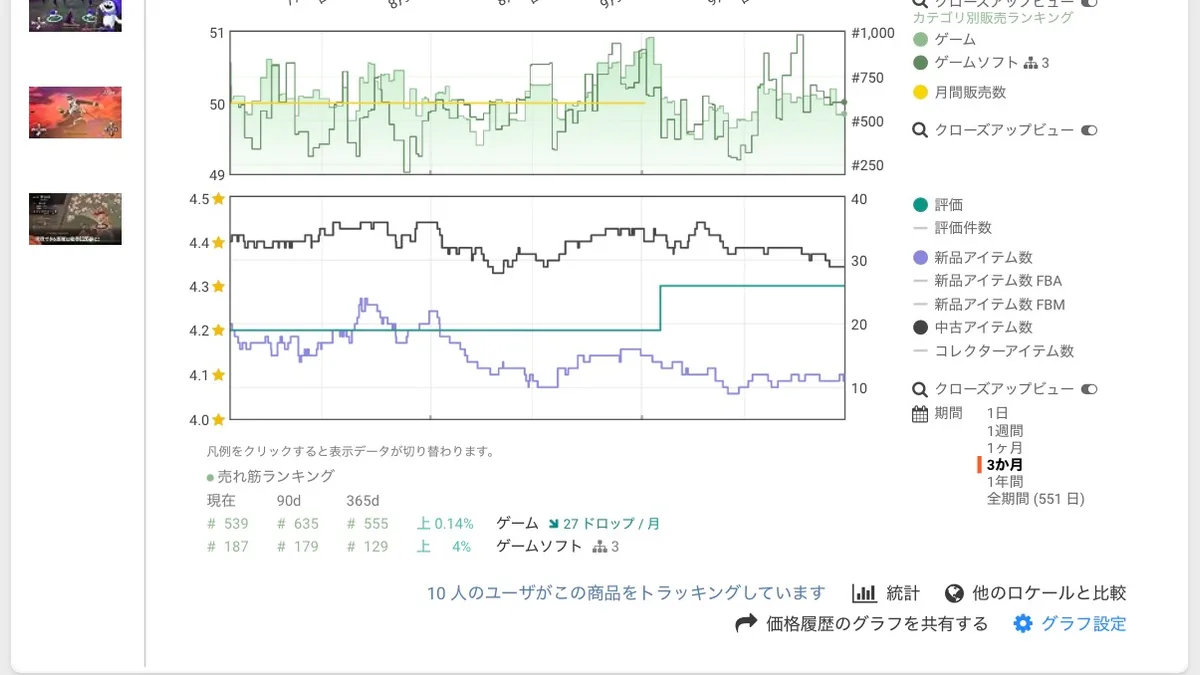Click the # 539 current rank value
1200x675 pixels.
coord(227,524)
